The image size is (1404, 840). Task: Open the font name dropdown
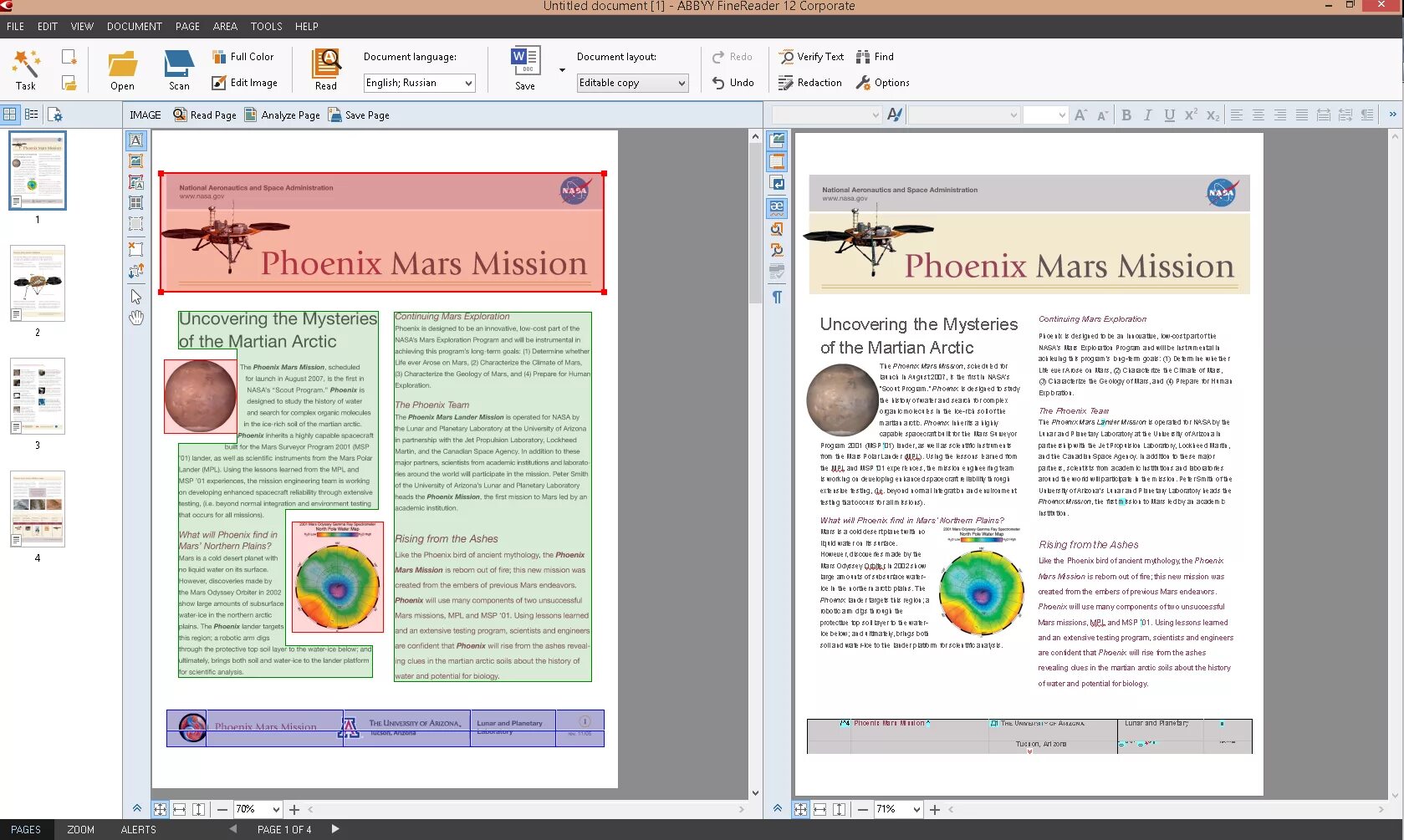click(964, 115)
